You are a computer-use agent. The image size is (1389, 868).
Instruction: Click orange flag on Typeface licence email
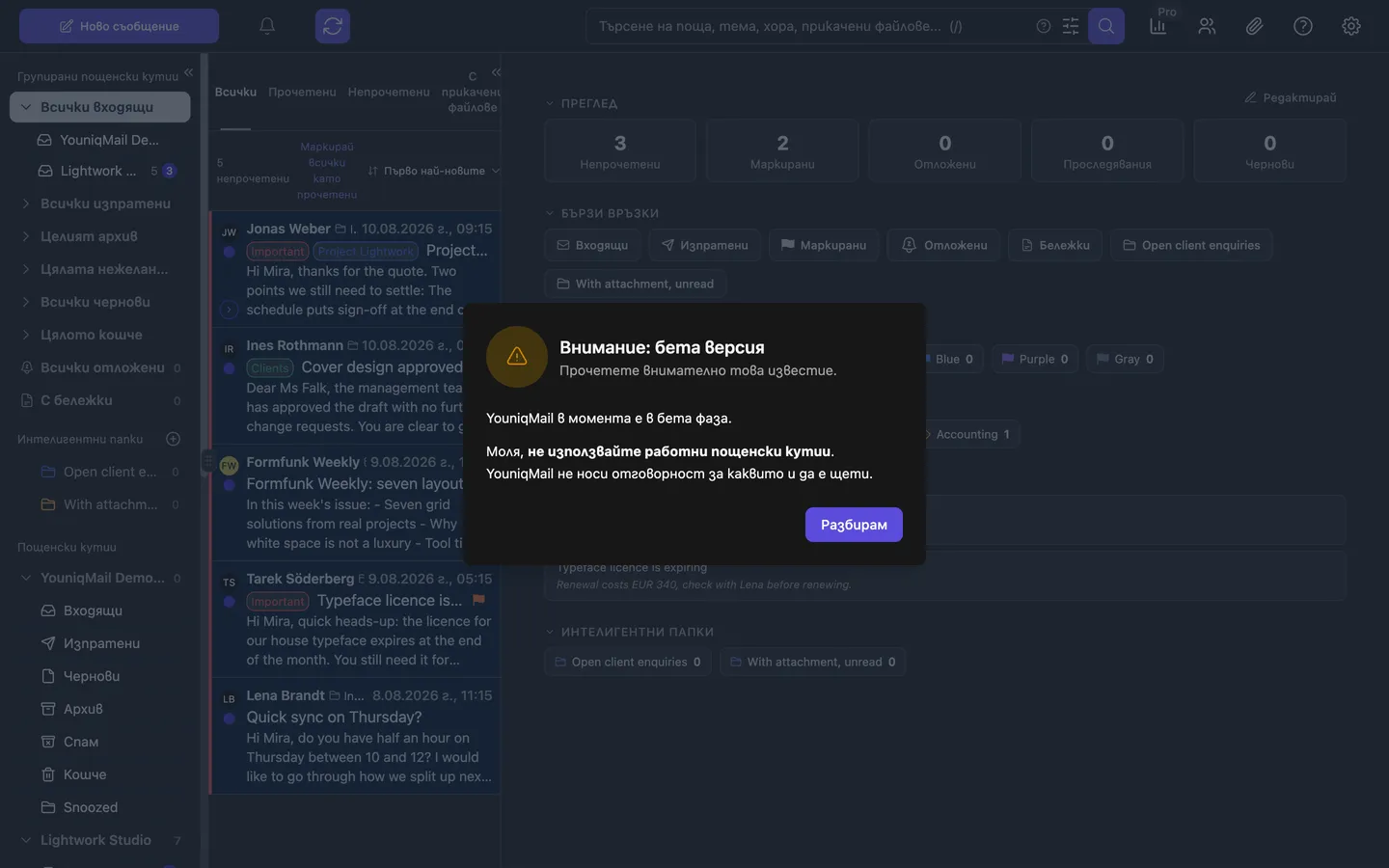[x=478, y=600]
